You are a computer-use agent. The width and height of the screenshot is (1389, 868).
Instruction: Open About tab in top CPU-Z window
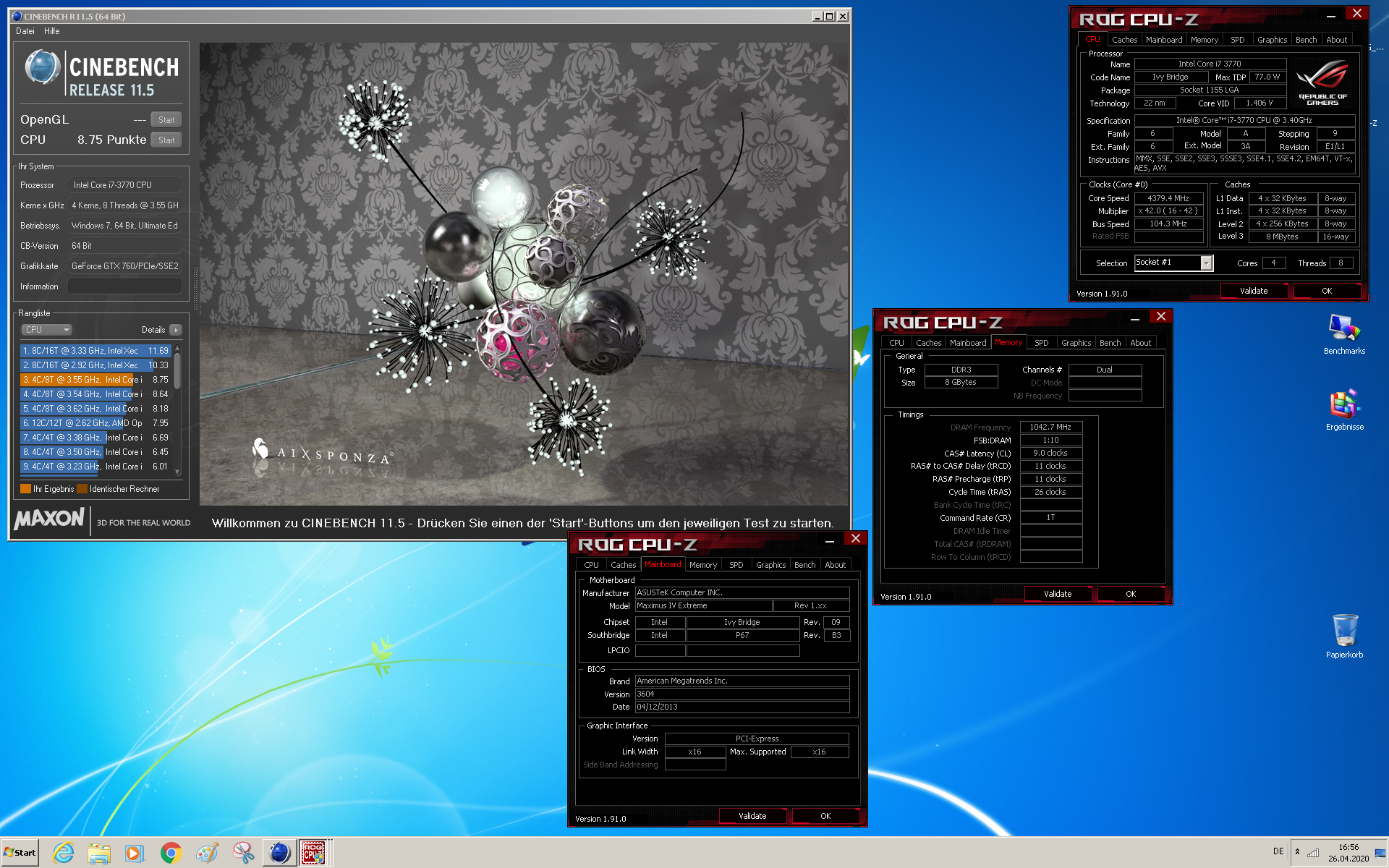[1336, 40]
